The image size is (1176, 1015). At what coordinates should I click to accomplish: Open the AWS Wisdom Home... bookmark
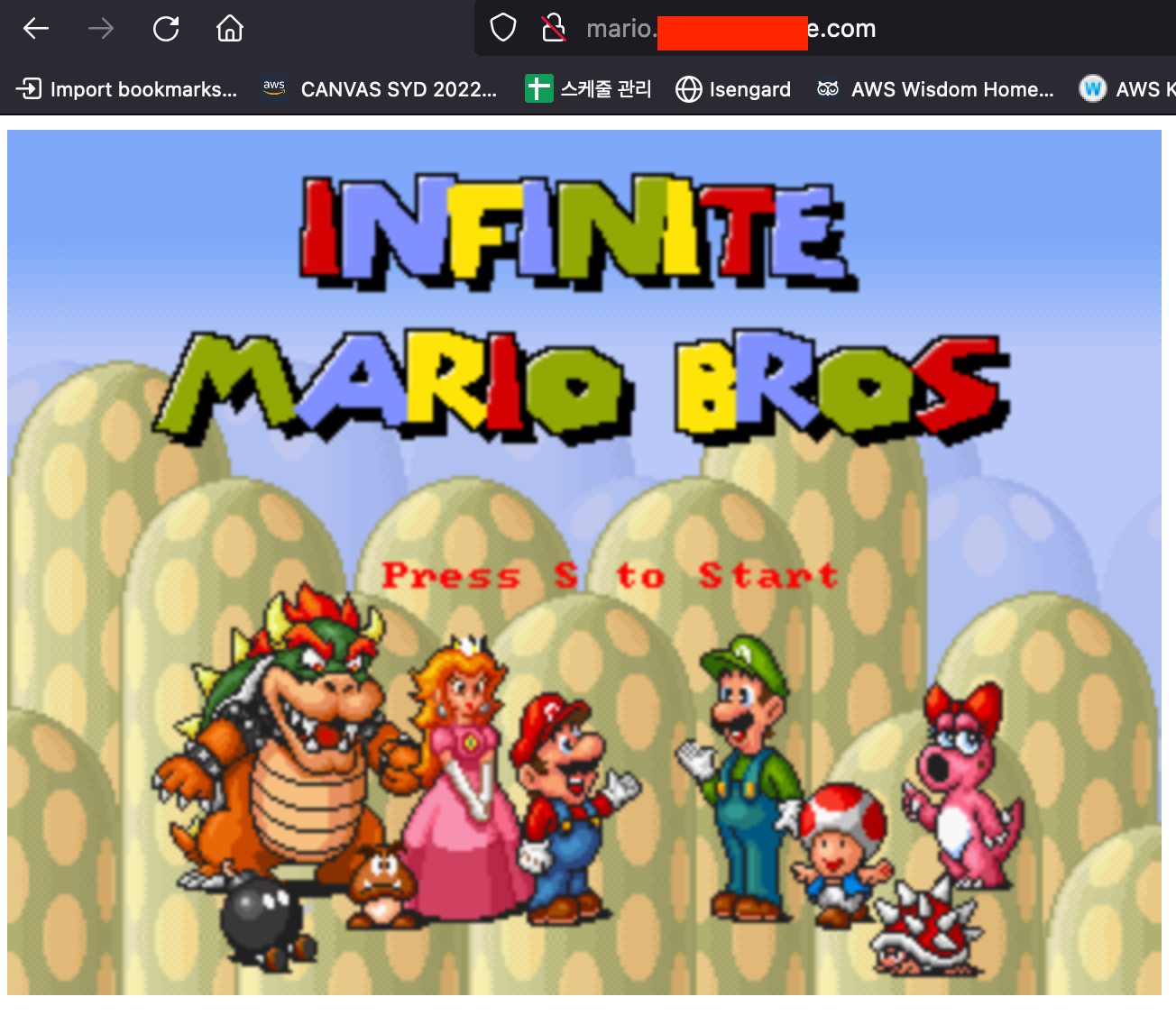[935, 89]
